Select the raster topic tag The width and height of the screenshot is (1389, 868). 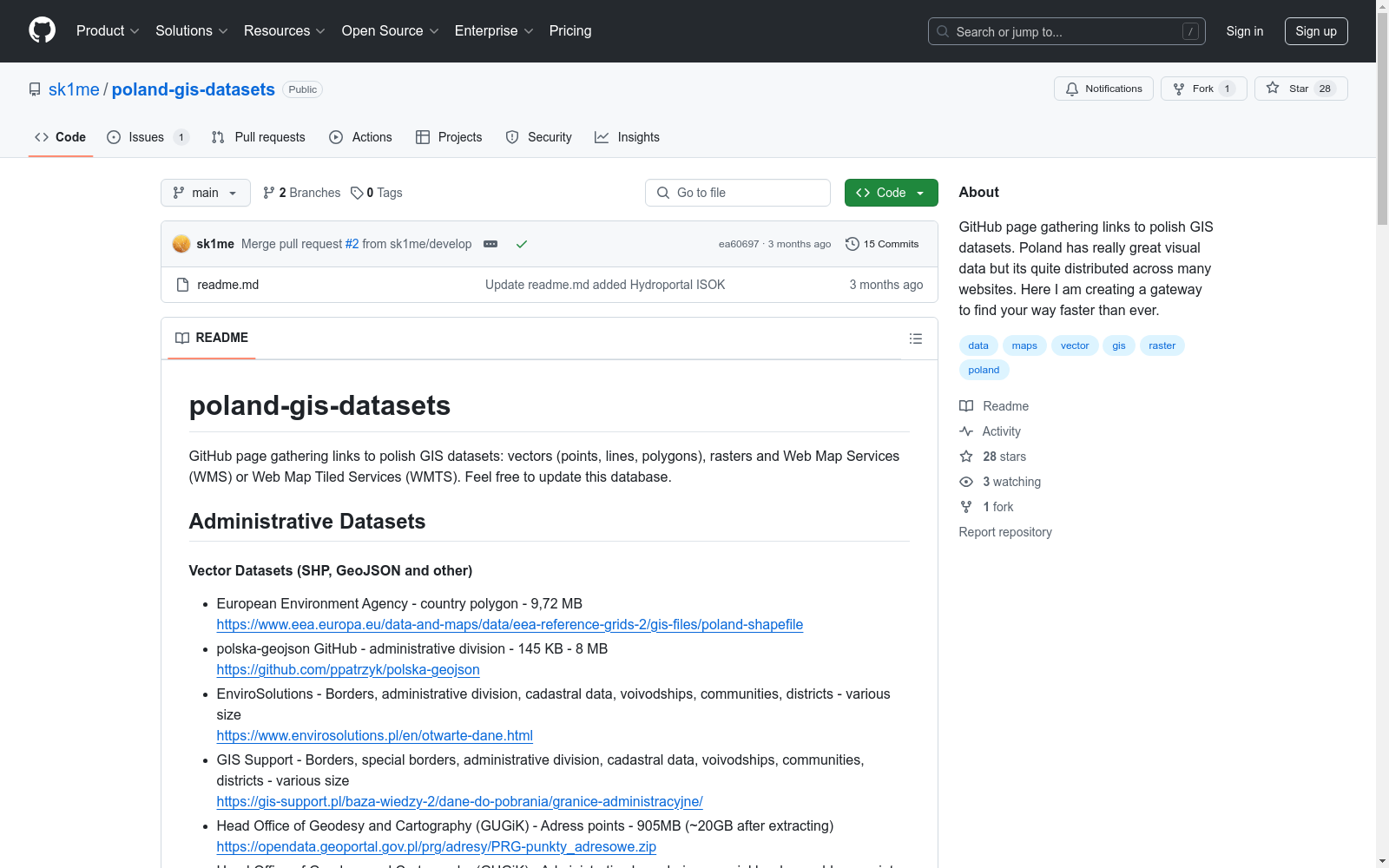[1162, 345]
